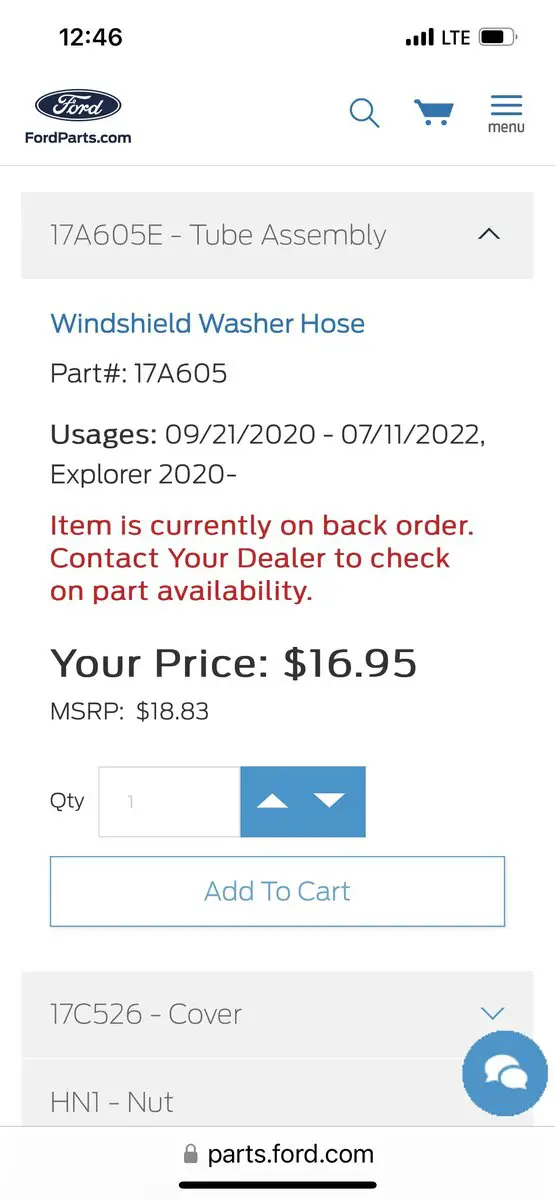Open the hamburger menu icon
Image resolution: width=555 pixels, height=1200 pixels.
506,105
